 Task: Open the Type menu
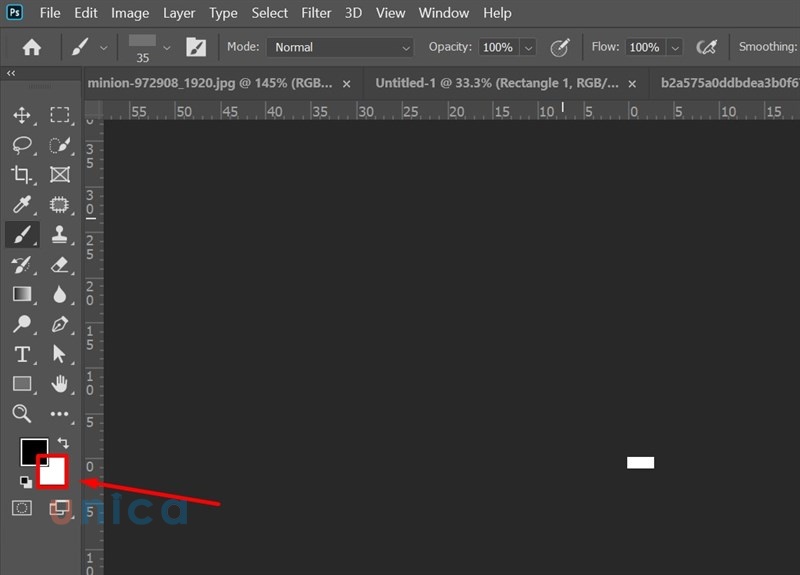coord(223,13)
